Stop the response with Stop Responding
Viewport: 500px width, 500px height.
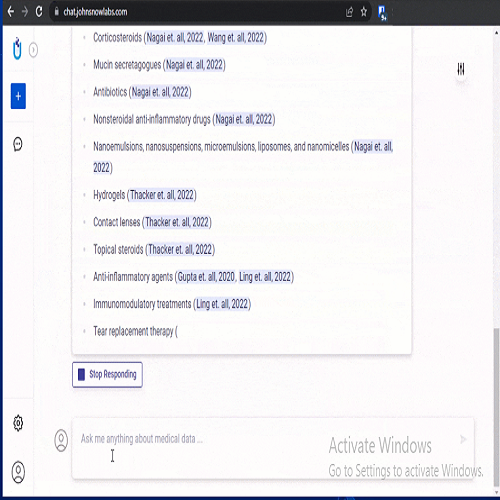[107, 375]
